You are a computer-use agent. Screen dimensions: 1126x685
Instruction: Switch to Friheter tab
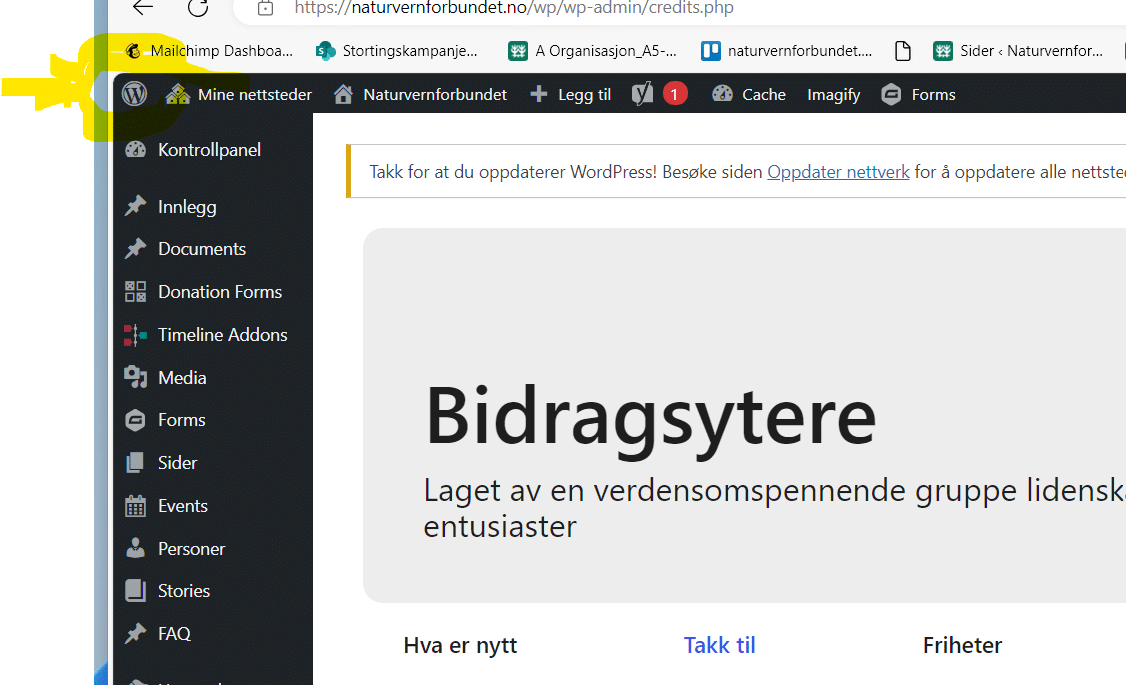[x=962, y=645]
